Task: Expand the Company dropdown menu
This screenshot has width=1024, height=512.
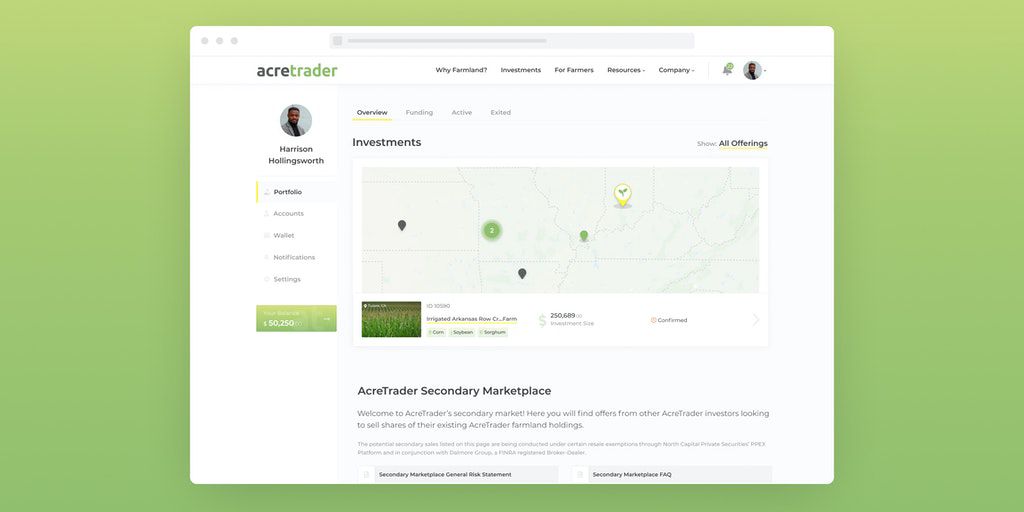Action: 676,70
